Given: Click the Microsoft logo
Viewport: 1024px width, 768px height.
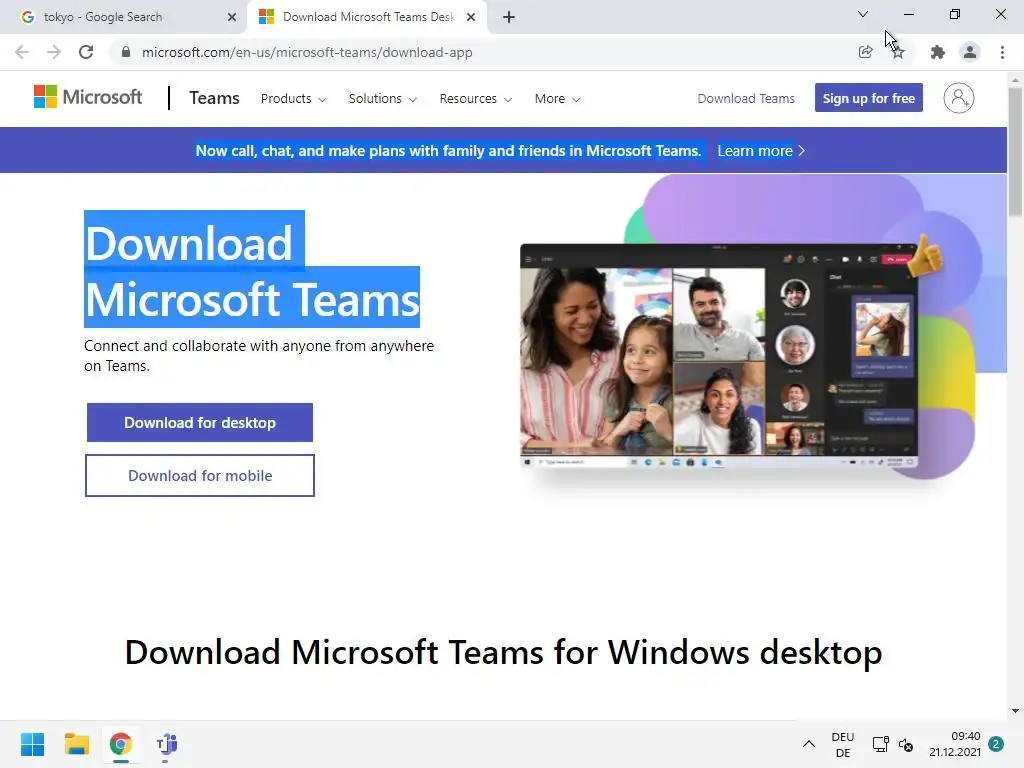Looking at the screenshot, I should coord(88,97).
